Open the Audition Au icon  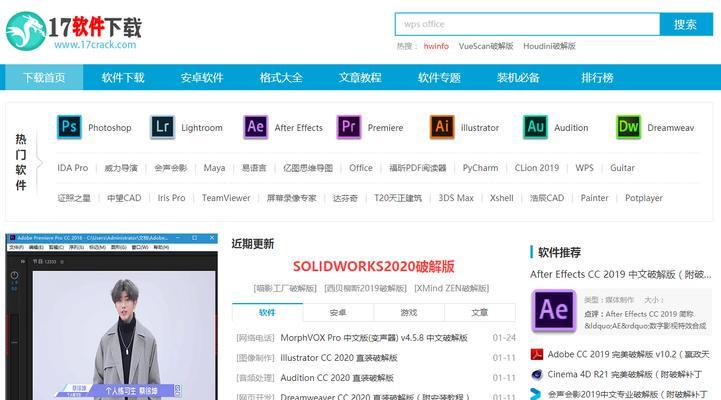pos(535,127)
